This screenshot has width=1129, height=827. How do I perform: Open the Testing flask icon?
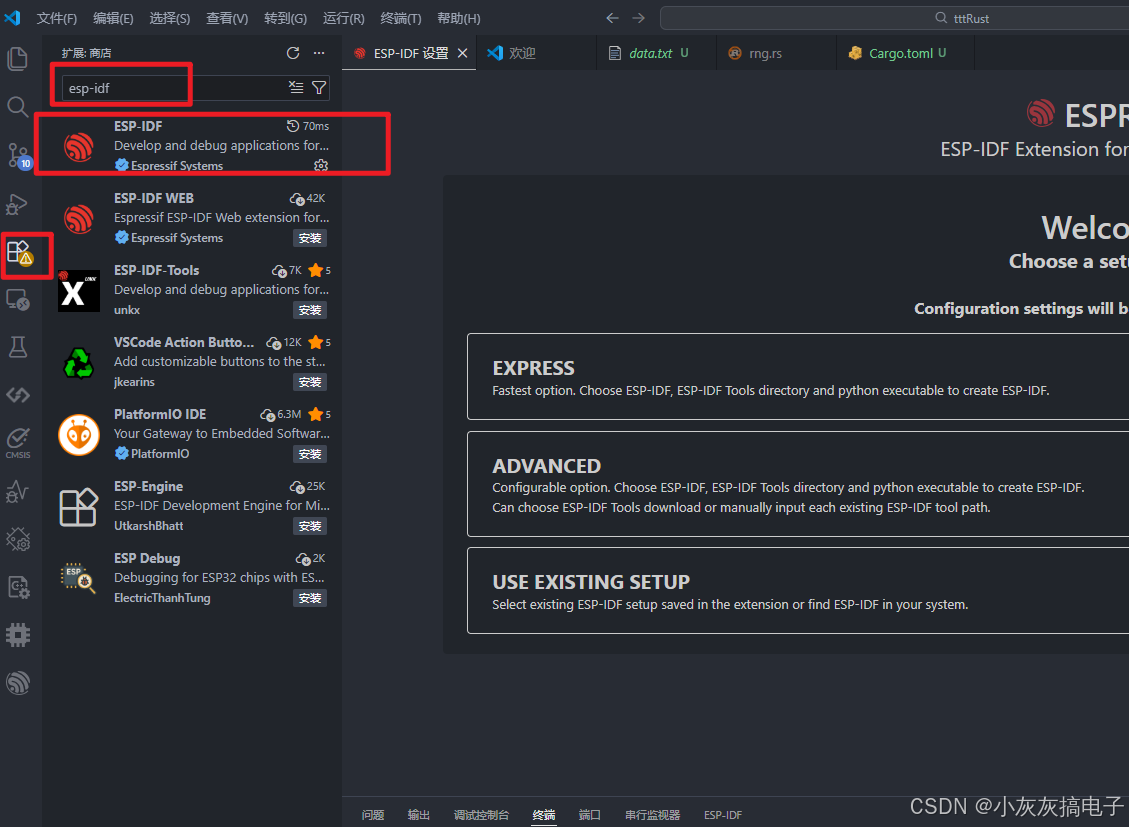tap(17, 348)
